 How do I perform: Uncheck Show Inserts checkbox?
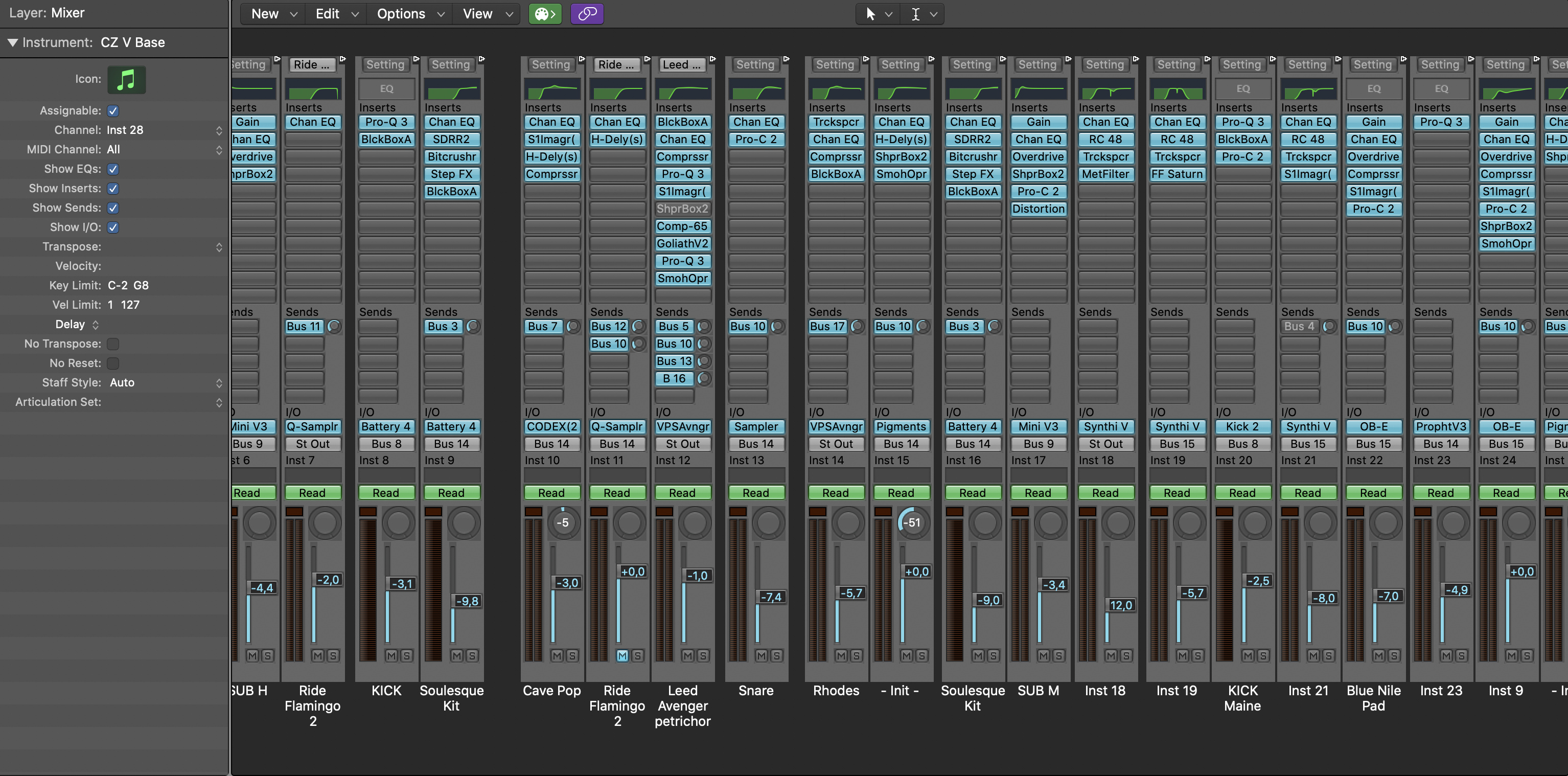coord(112,189)
